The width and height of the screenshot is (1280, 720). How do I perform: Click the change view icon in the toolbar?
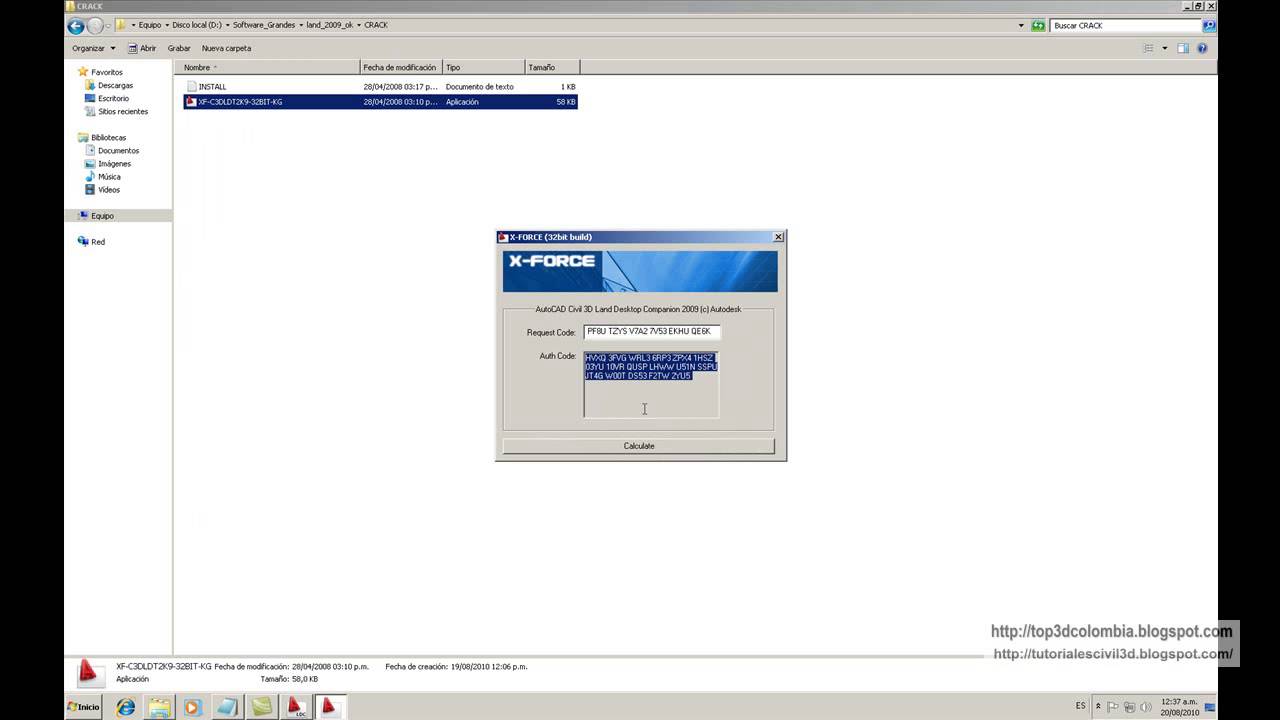click(1148, 48)
